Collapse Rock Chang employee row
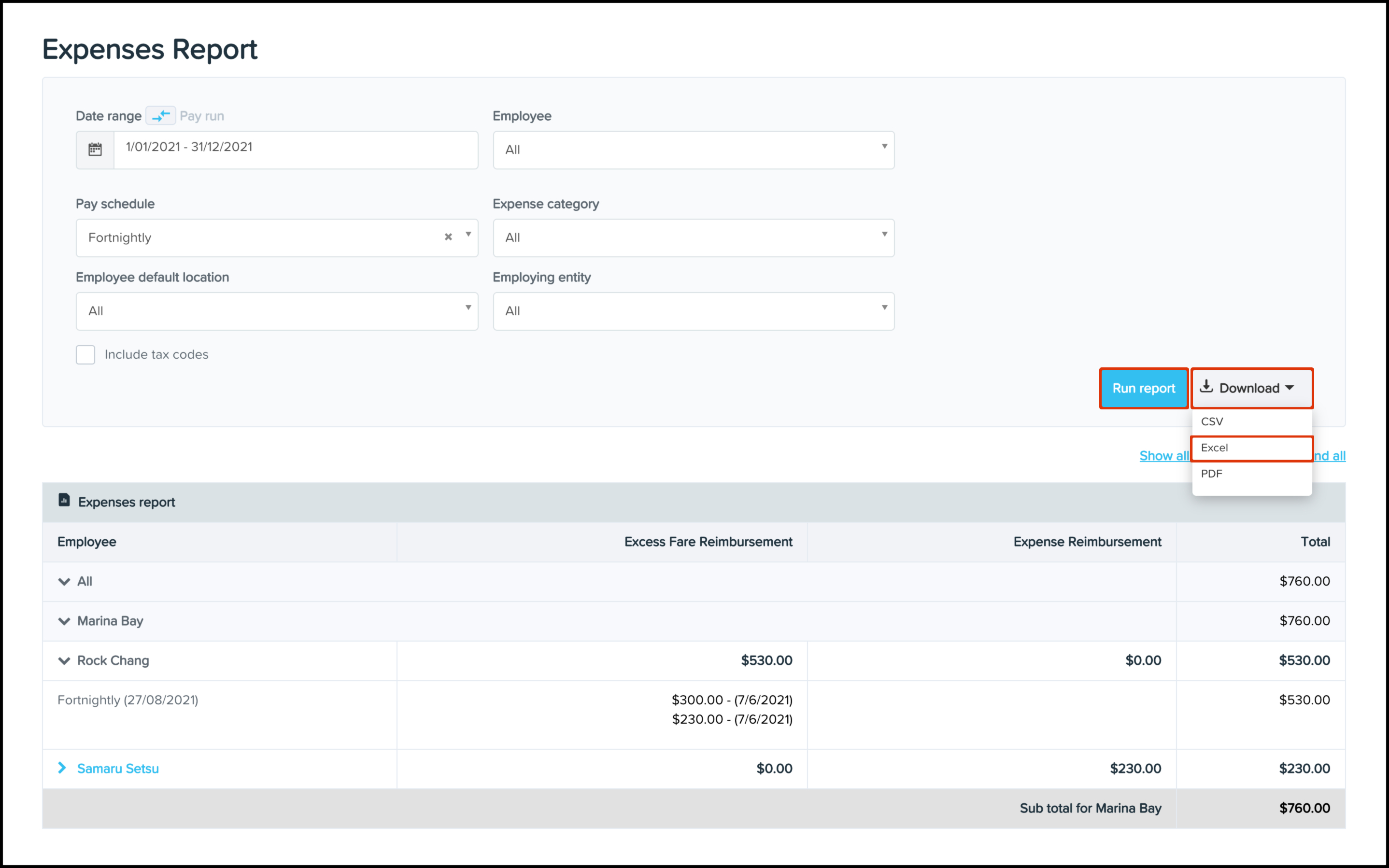The image size is (1389, 868). click(64, 661)
